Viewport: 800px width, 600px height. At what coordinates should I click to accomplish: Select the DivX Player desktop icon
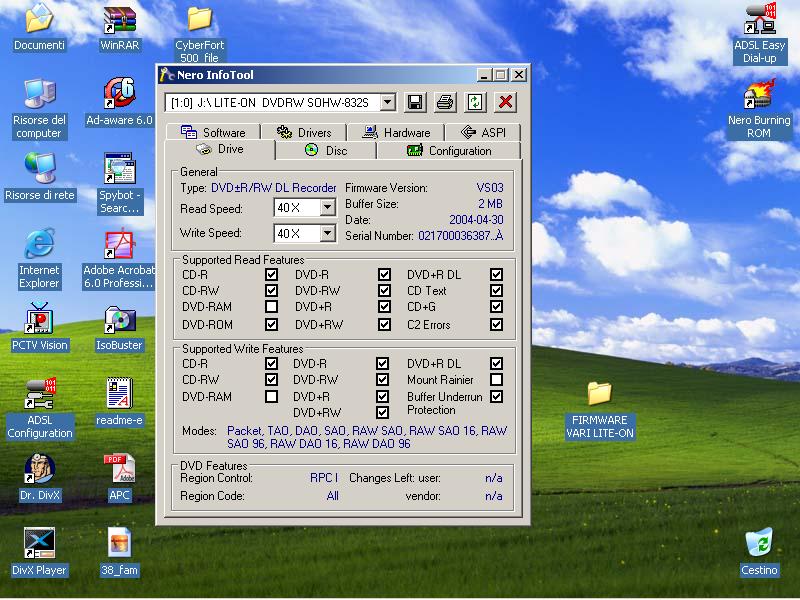[x=39, y=552]
